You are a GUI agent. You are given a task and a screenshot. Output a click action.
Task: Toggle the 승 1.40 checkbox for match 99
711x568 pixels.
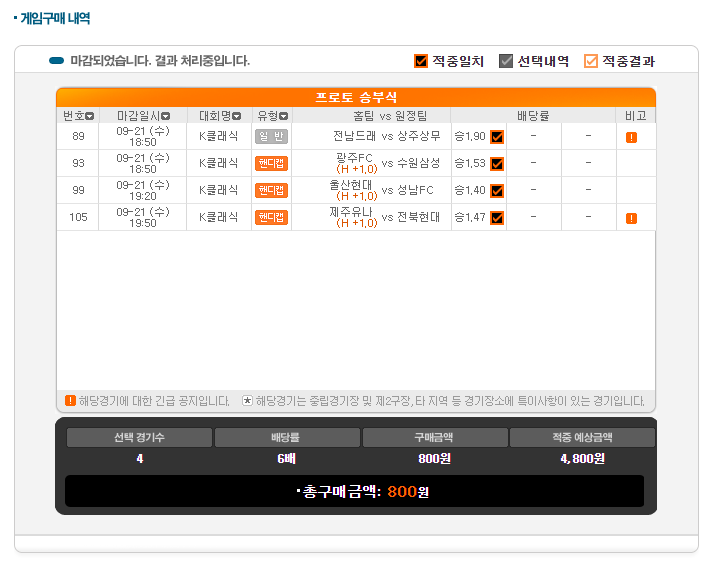point(497,191)
